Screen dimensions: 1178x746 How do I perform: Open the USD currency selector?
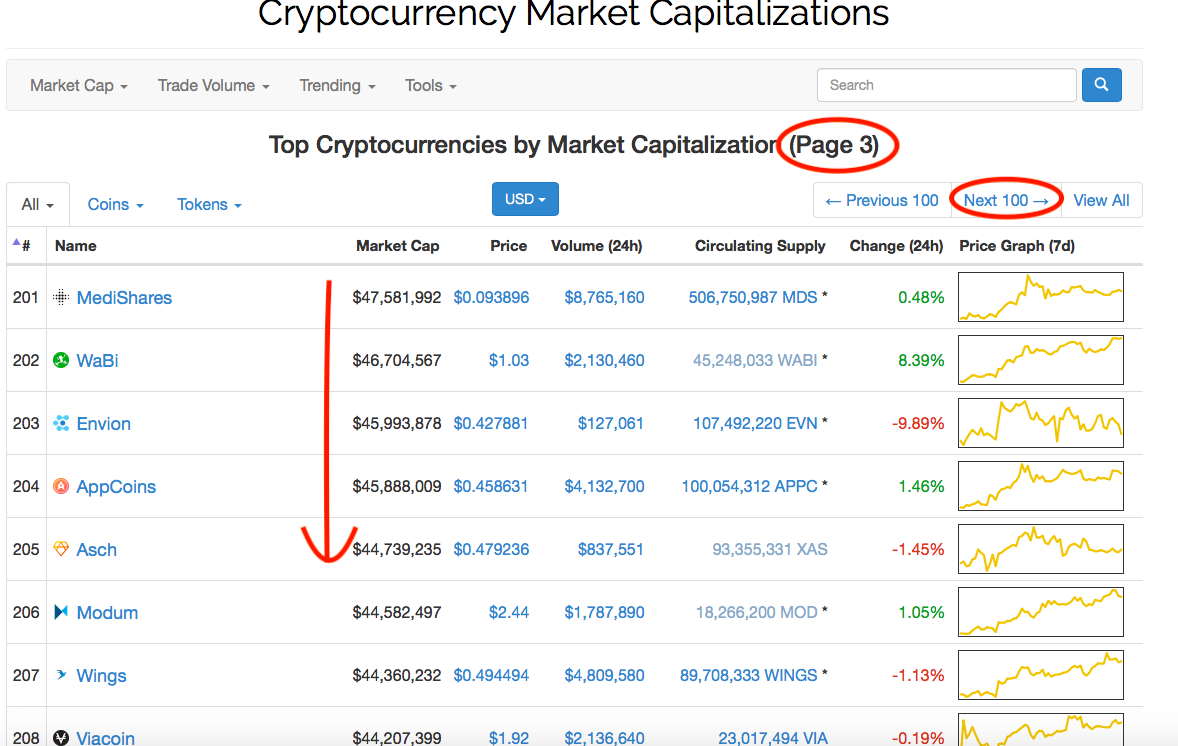tap(525, 199)
